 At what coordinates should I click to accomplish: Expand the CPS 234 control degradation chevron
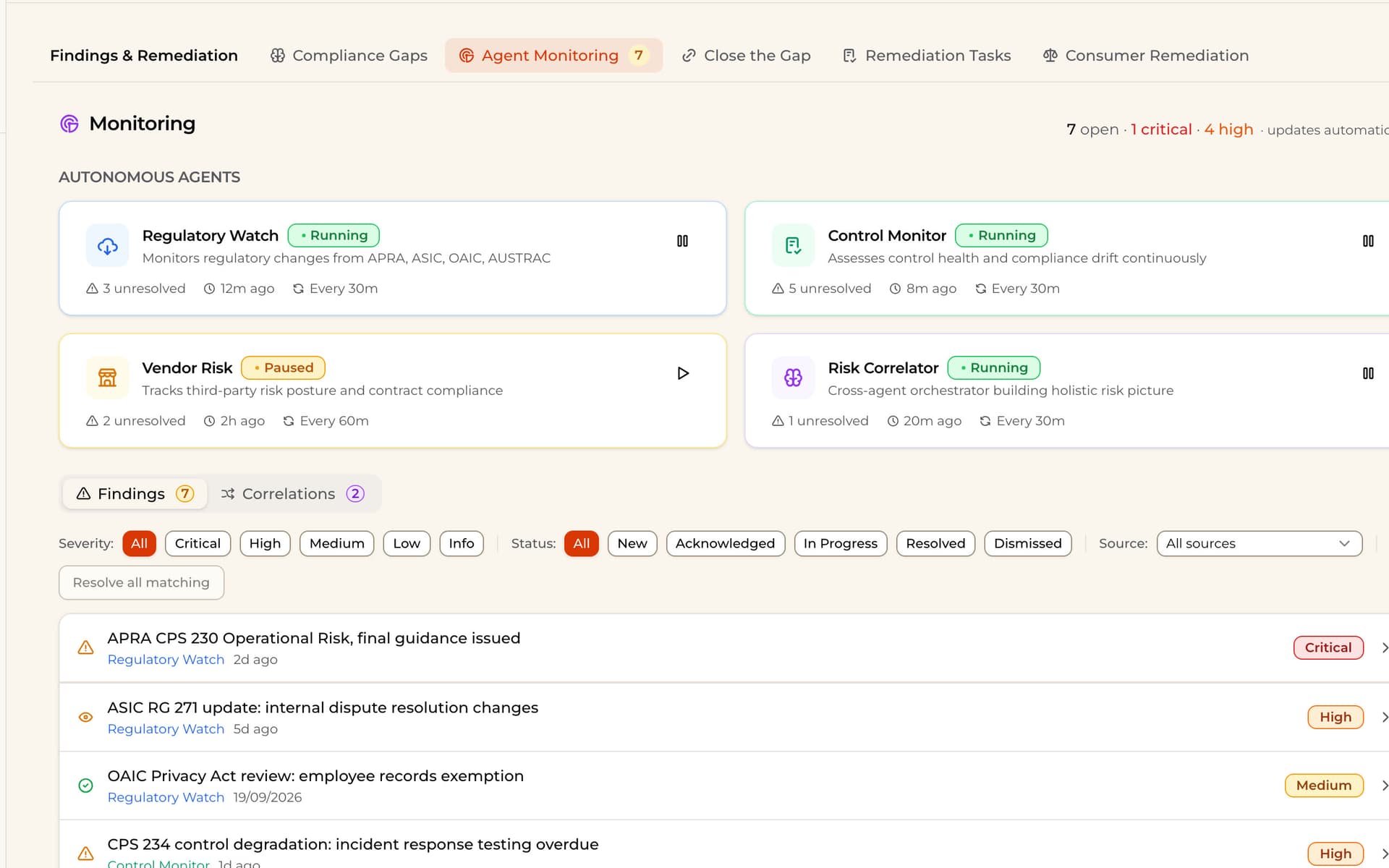(x=1384, y=854)
